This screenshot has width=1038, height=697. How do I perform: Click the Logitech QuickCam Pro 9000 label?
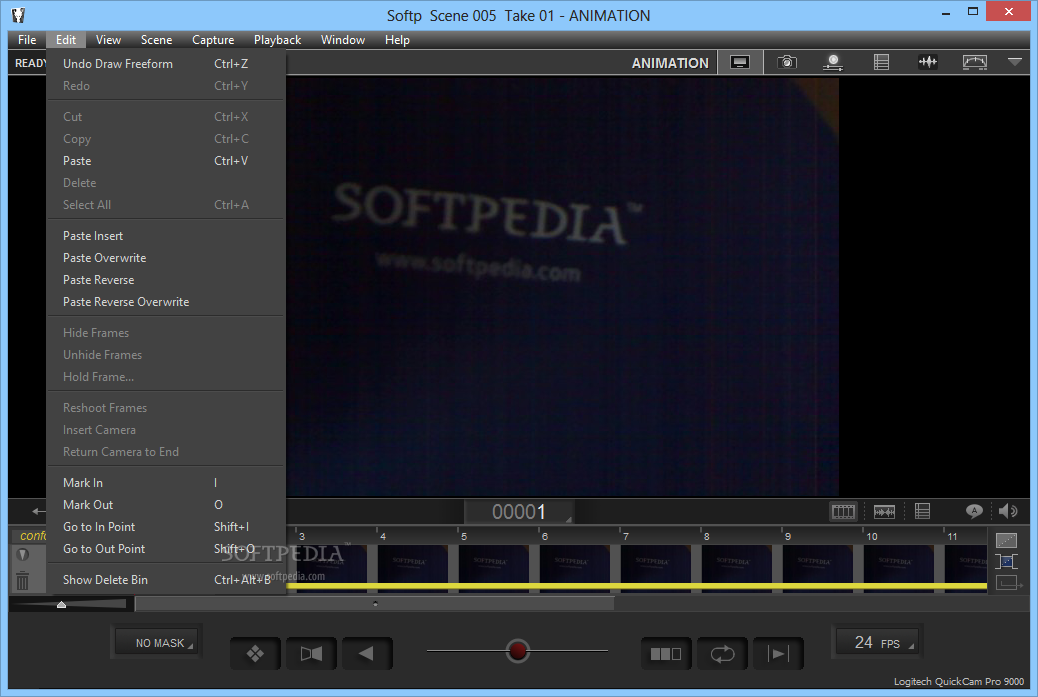point(959,681)
